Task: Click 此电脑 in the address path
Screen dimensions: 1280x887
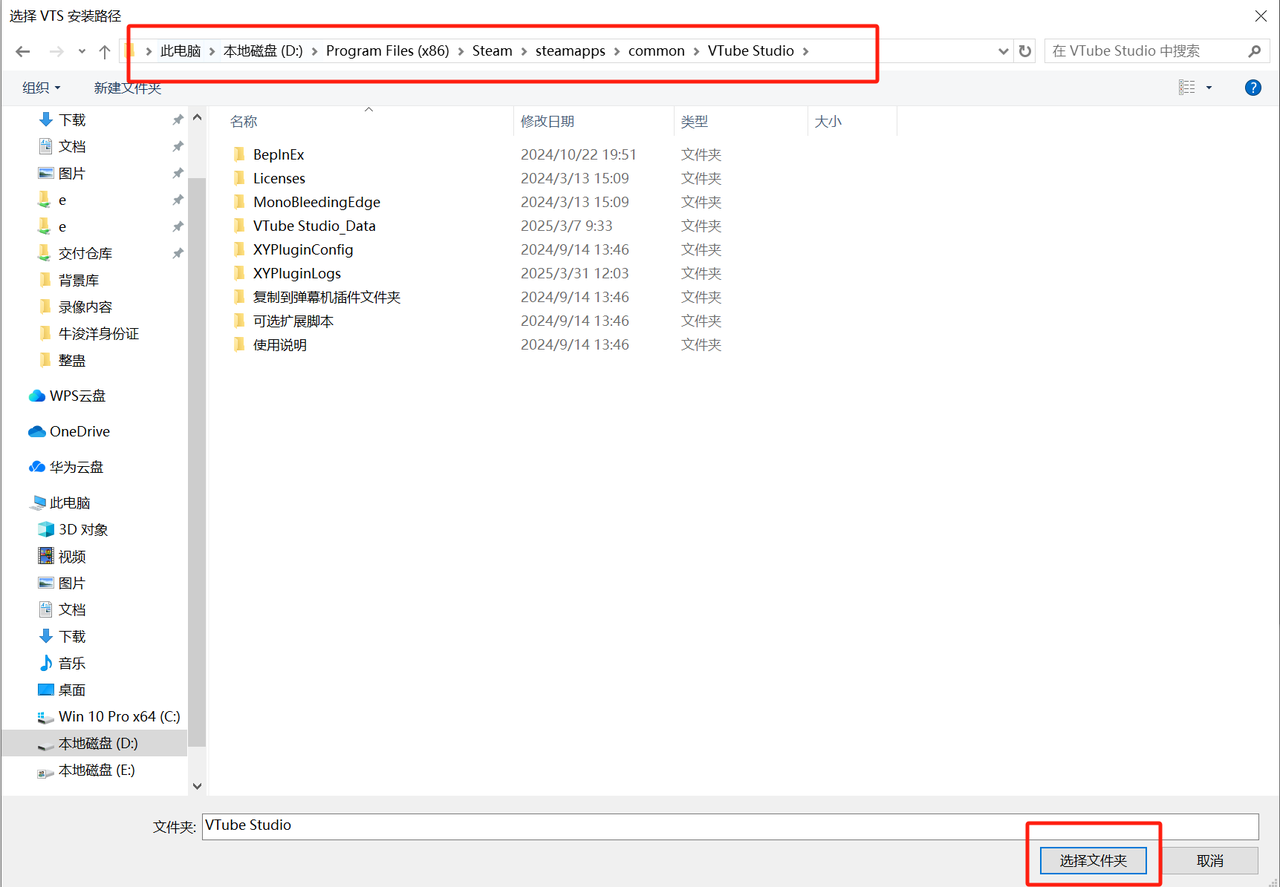Action: coord(180,51)
